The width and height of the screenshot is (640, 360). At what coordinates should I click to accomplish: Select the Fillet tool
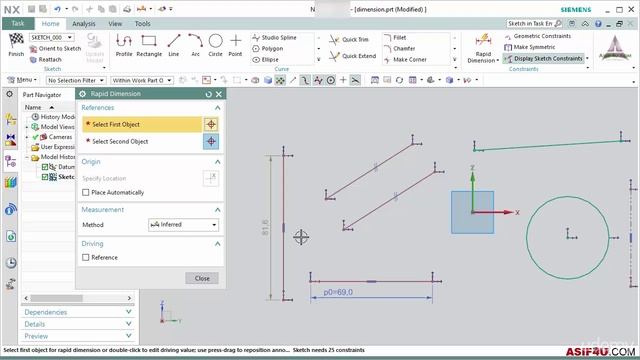coord(395,38)
